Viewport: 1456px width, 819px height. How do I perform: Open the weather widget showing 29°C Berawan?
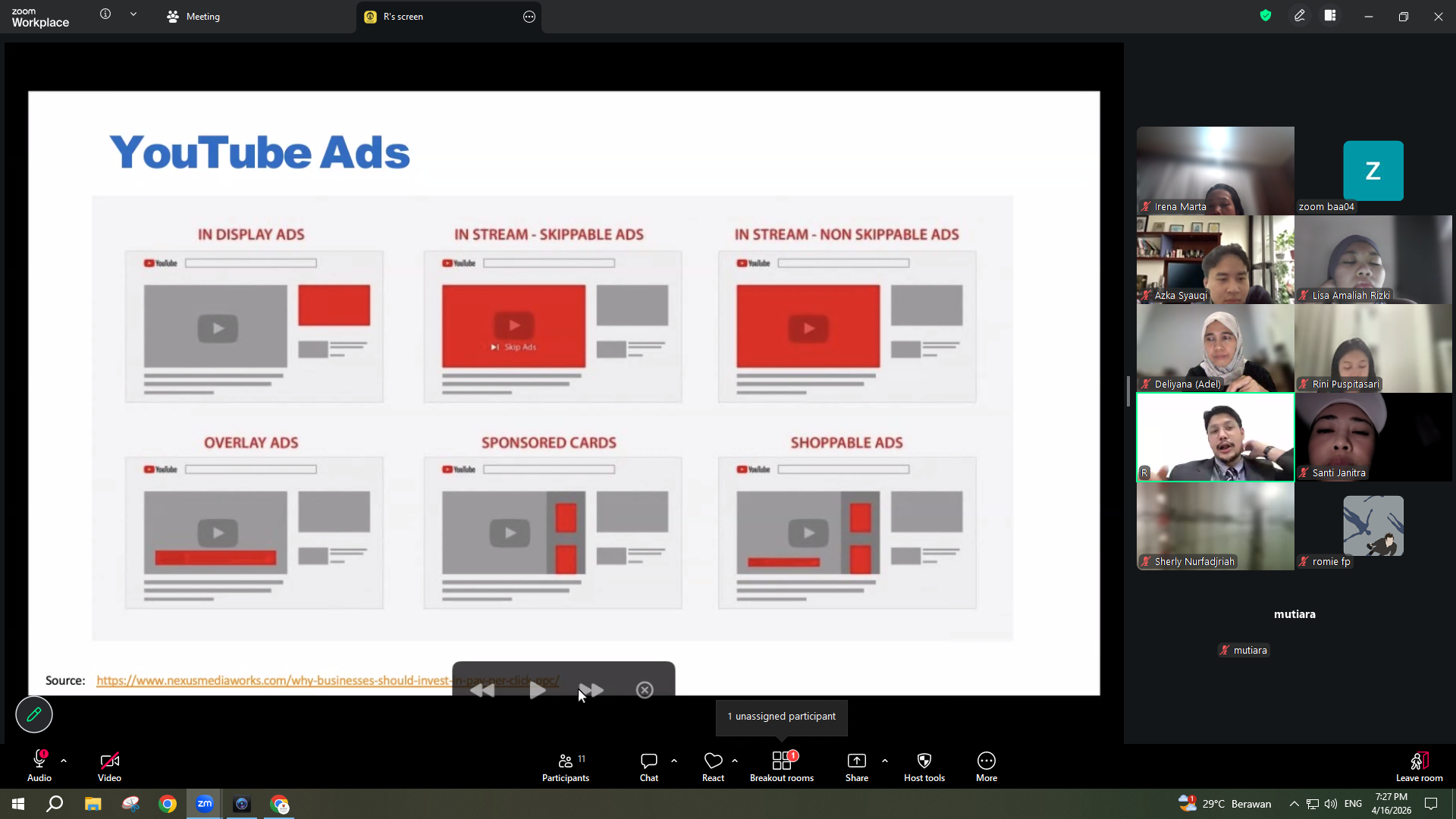pyautogui.click(x=1225, y=804)
